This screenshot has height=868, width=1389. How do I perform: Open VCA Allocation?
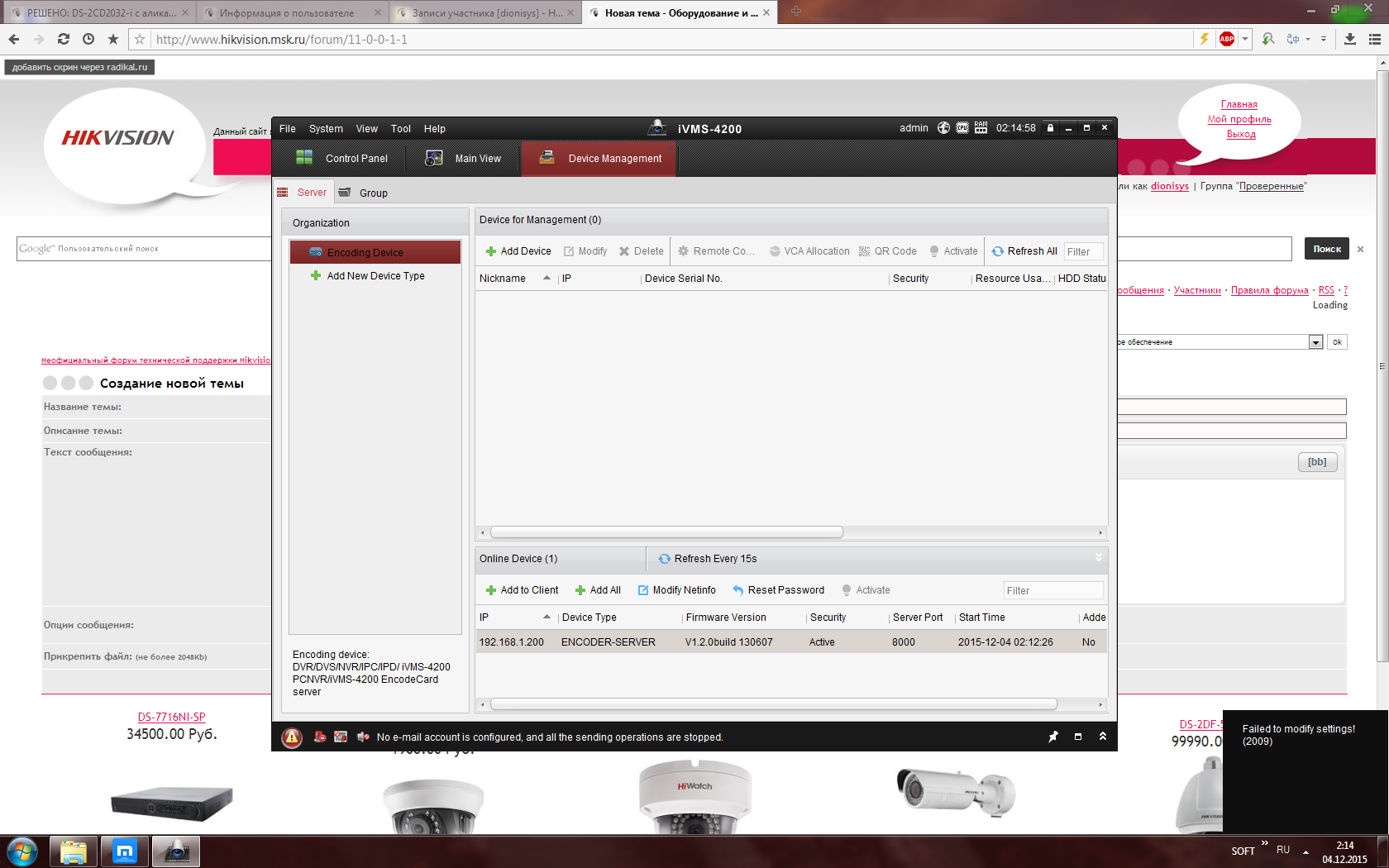point(809,251)
